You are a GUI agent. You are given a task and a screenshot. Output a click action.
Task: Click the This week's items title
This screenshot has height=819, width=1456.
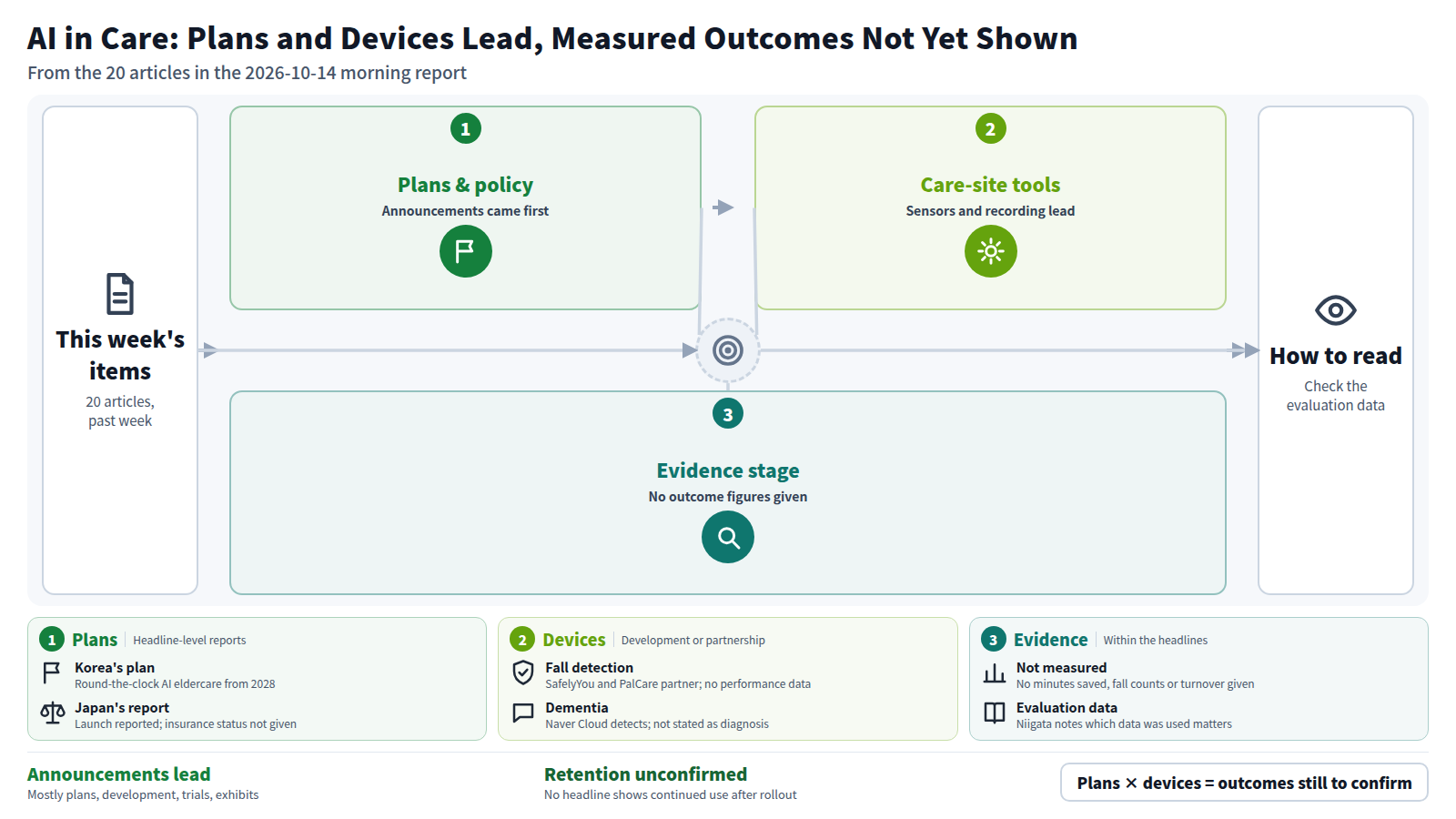point(120,355)
